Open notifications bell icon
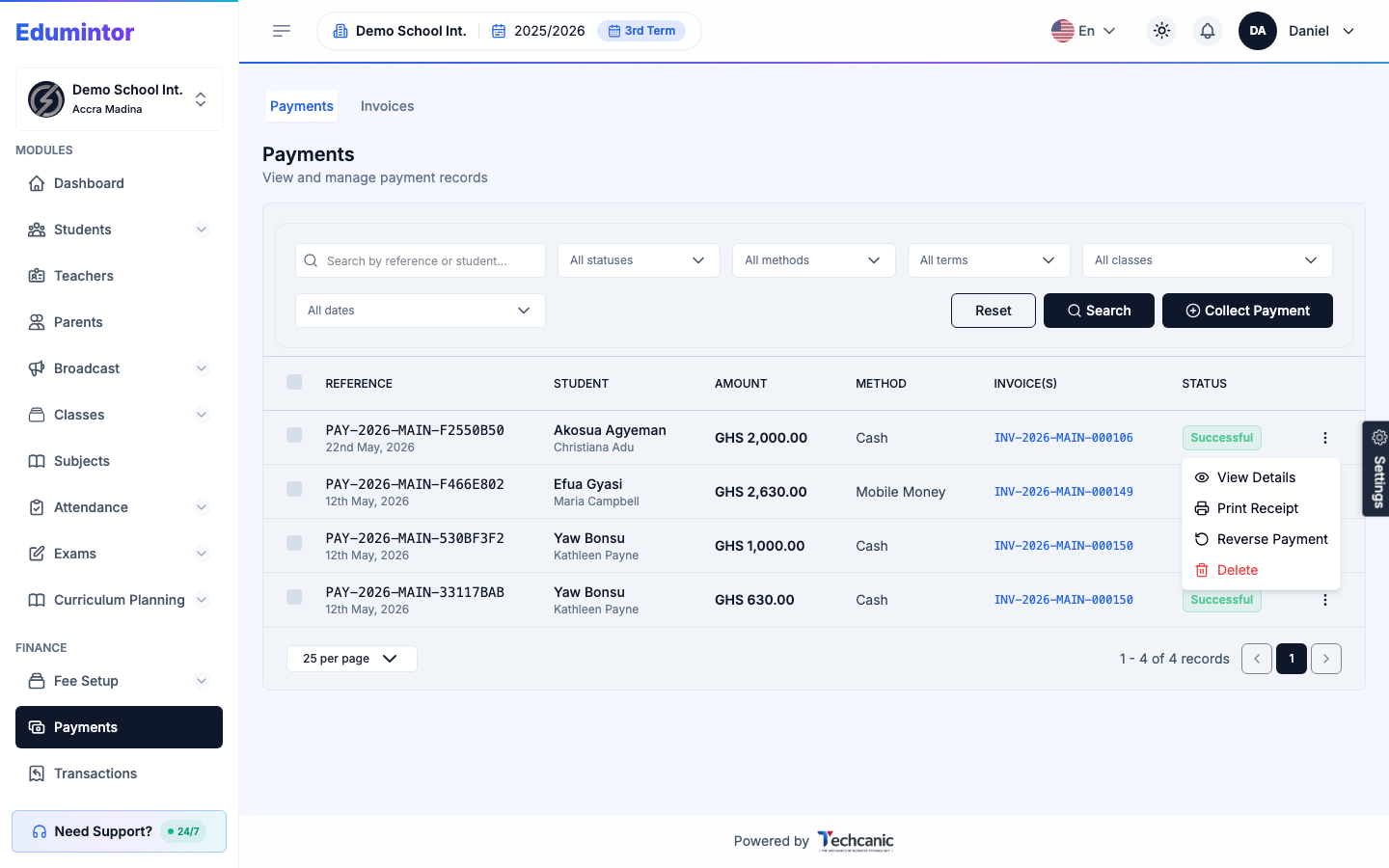Image resolution: width=1389 pixels, height=868 pixels. [x=1208, y=31]
